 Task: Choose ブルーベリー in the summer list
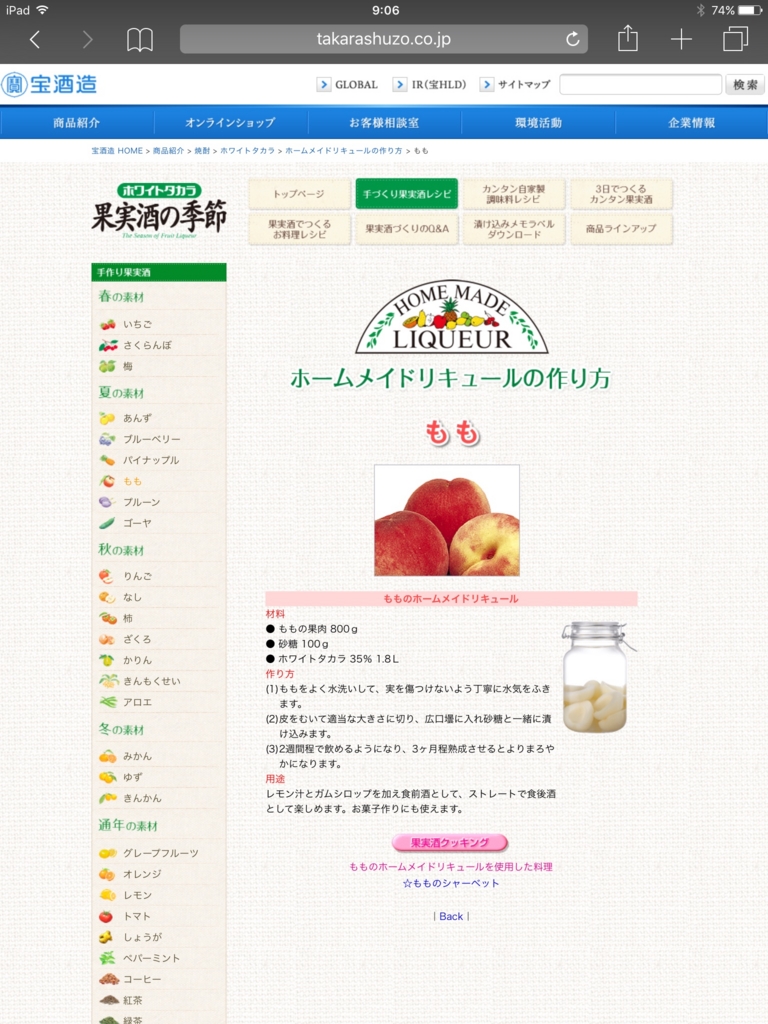coord(151,439)
